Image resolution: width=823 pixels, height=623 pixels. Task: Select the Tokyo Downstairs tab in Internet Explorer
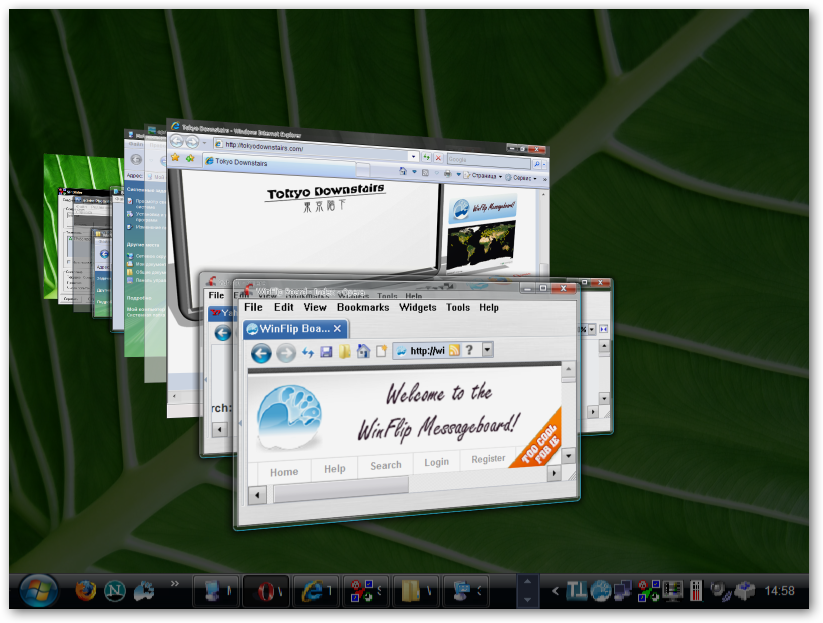click(281, 163)
